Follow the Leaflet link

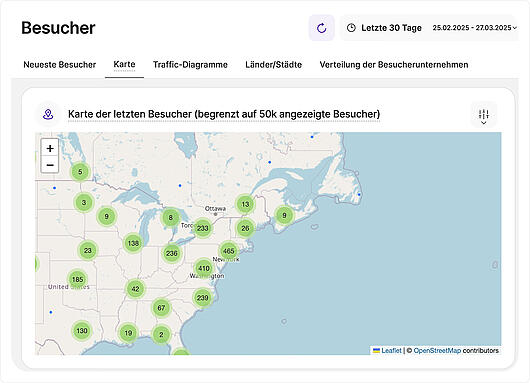(391, 351)
